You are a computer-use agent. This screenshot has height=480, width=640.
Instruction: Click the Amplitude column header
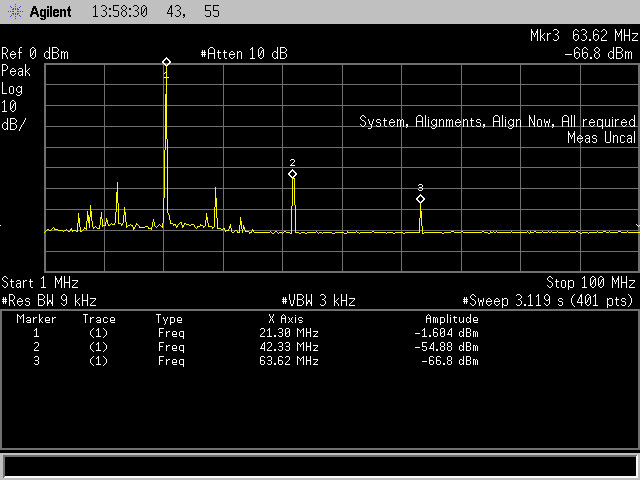[452, 319]
